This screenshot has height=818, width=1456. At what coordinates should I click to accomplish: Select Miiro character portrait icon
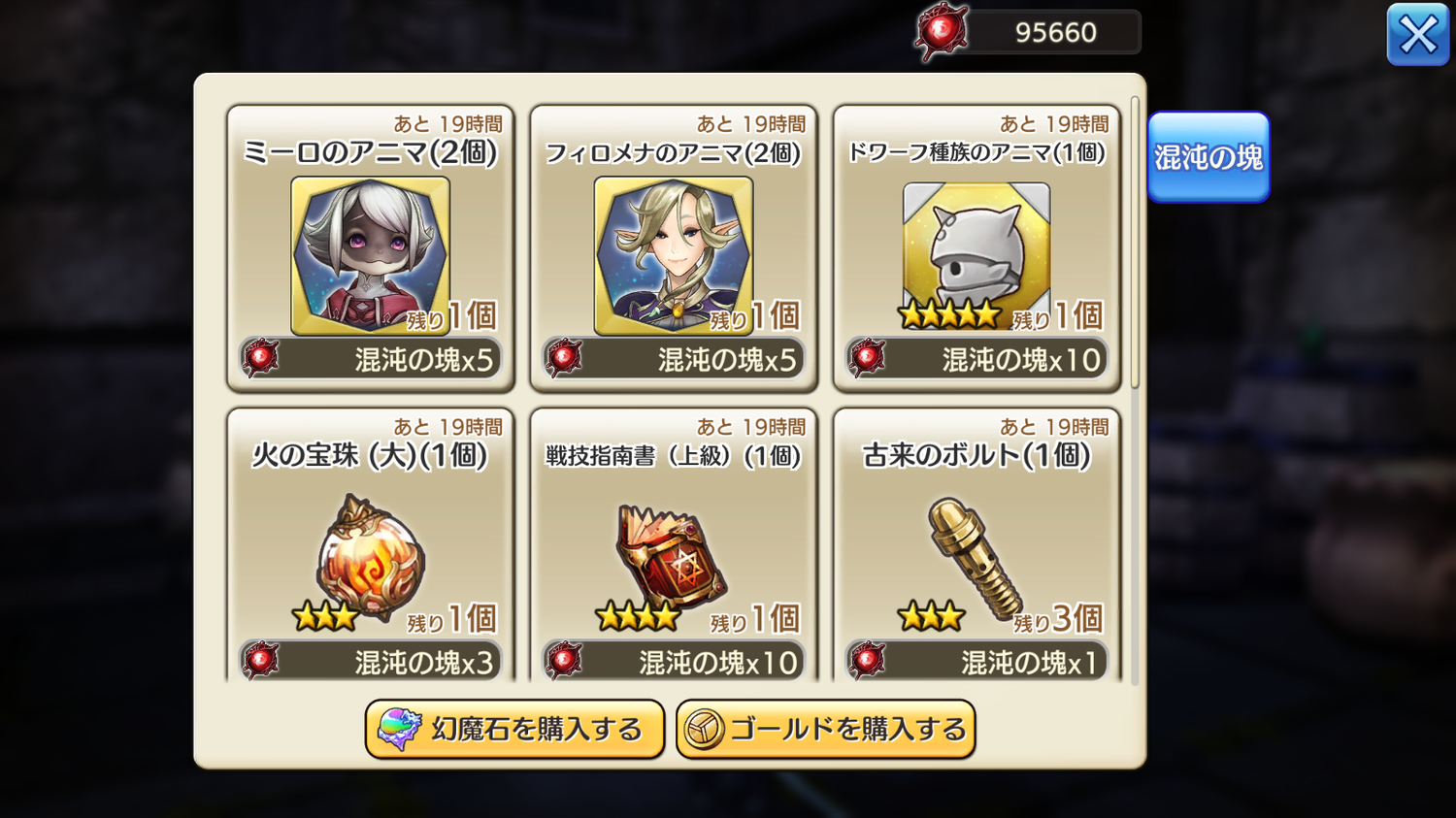[x=370, y=256]
